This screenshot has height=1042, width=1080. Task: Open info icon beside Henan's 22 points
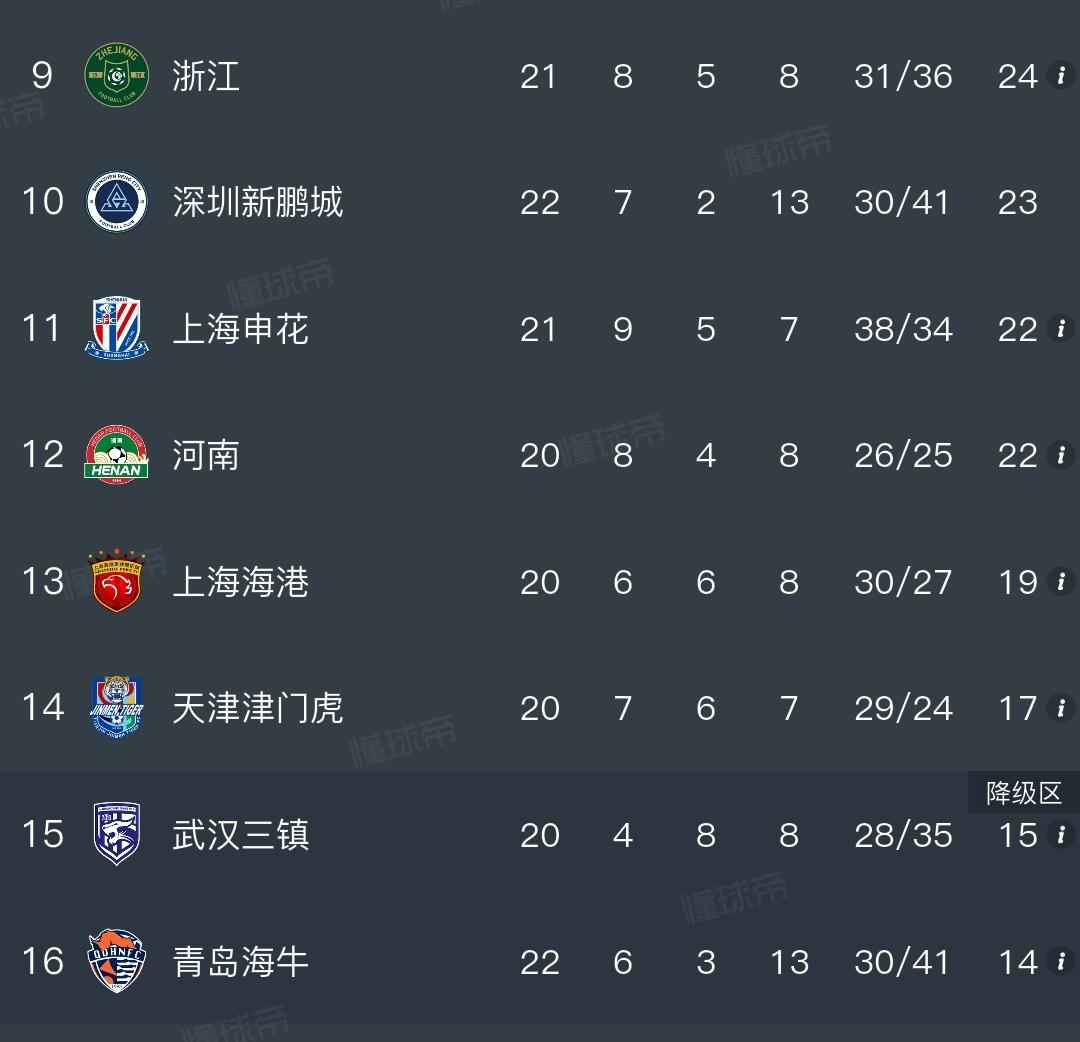[1061, 455]
